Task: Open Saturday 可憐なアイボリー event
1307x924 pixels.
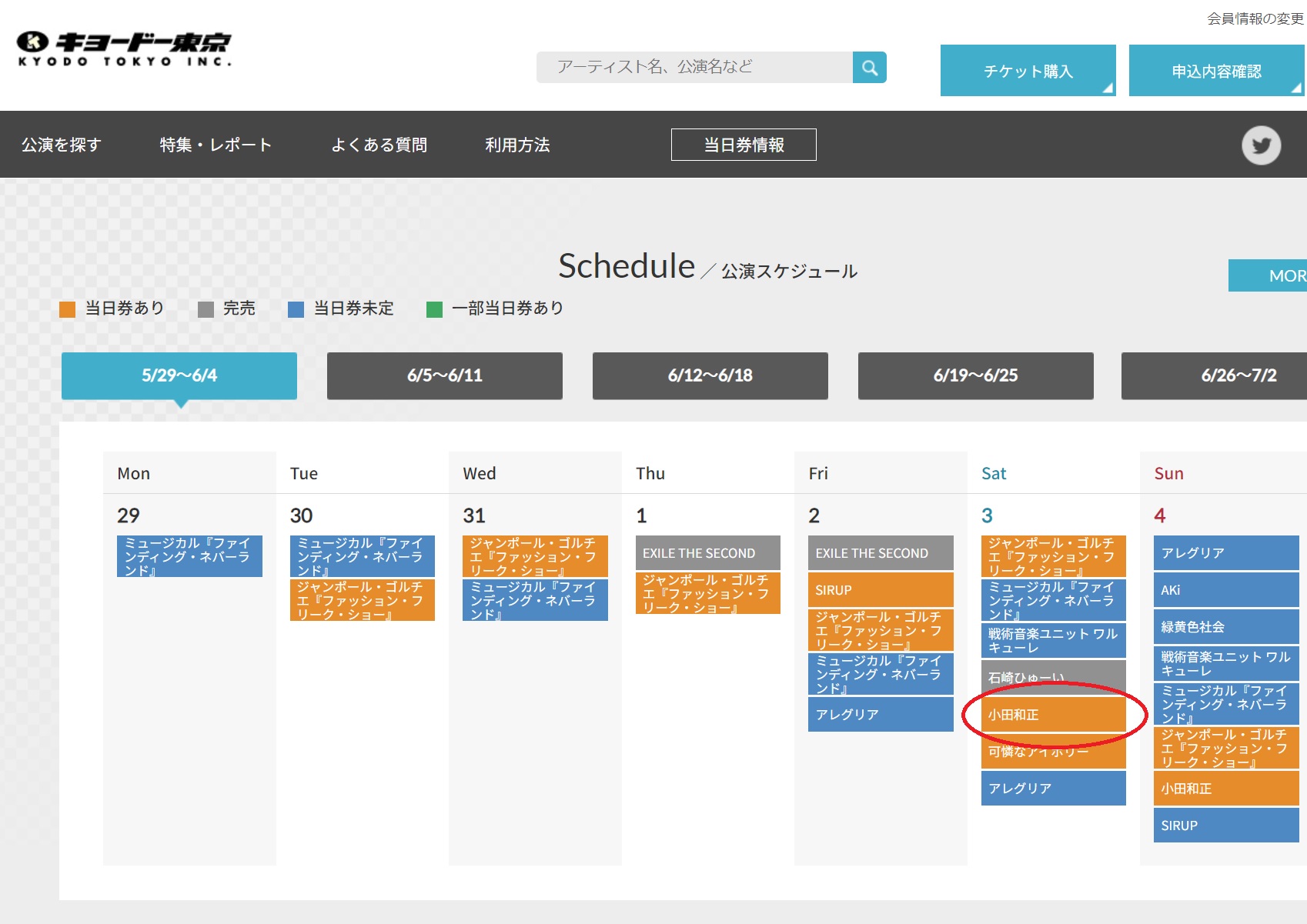Action: tap(1054, 753)
